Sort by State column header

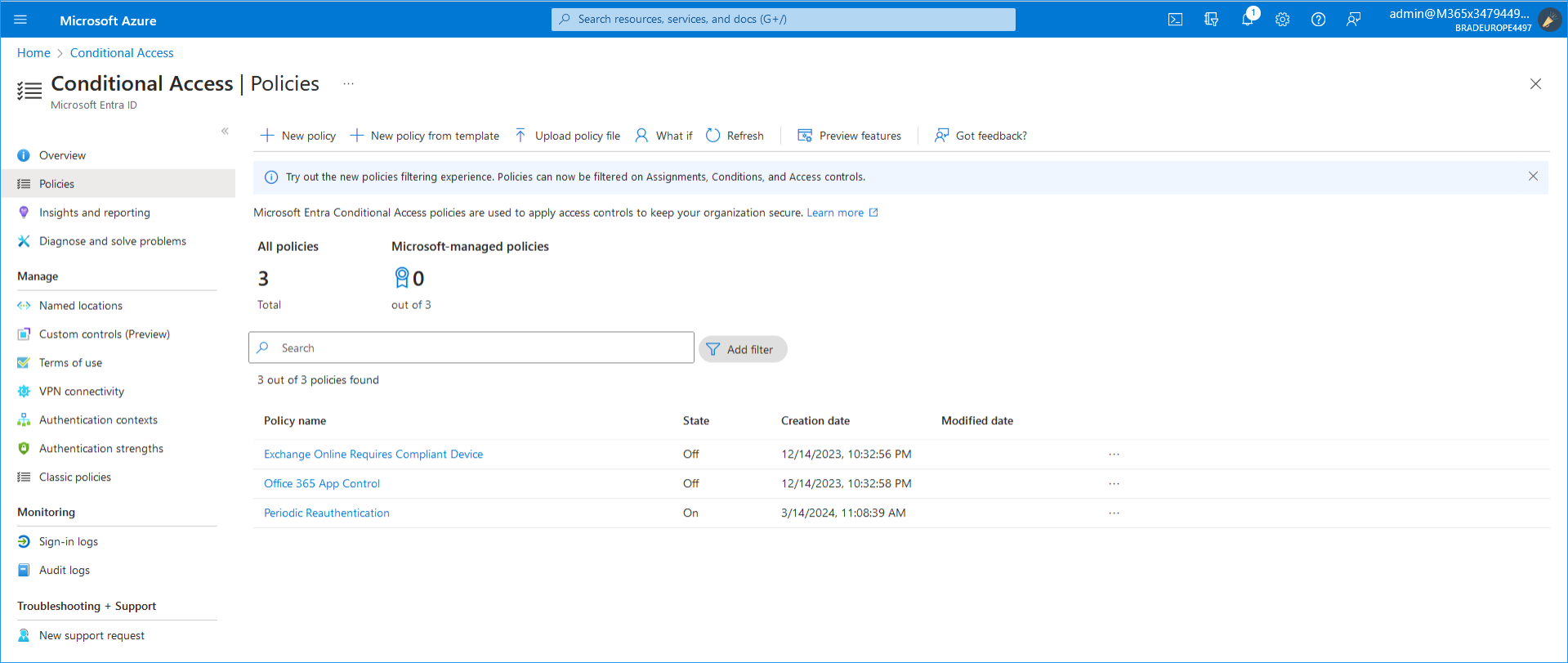pos(696,421)
